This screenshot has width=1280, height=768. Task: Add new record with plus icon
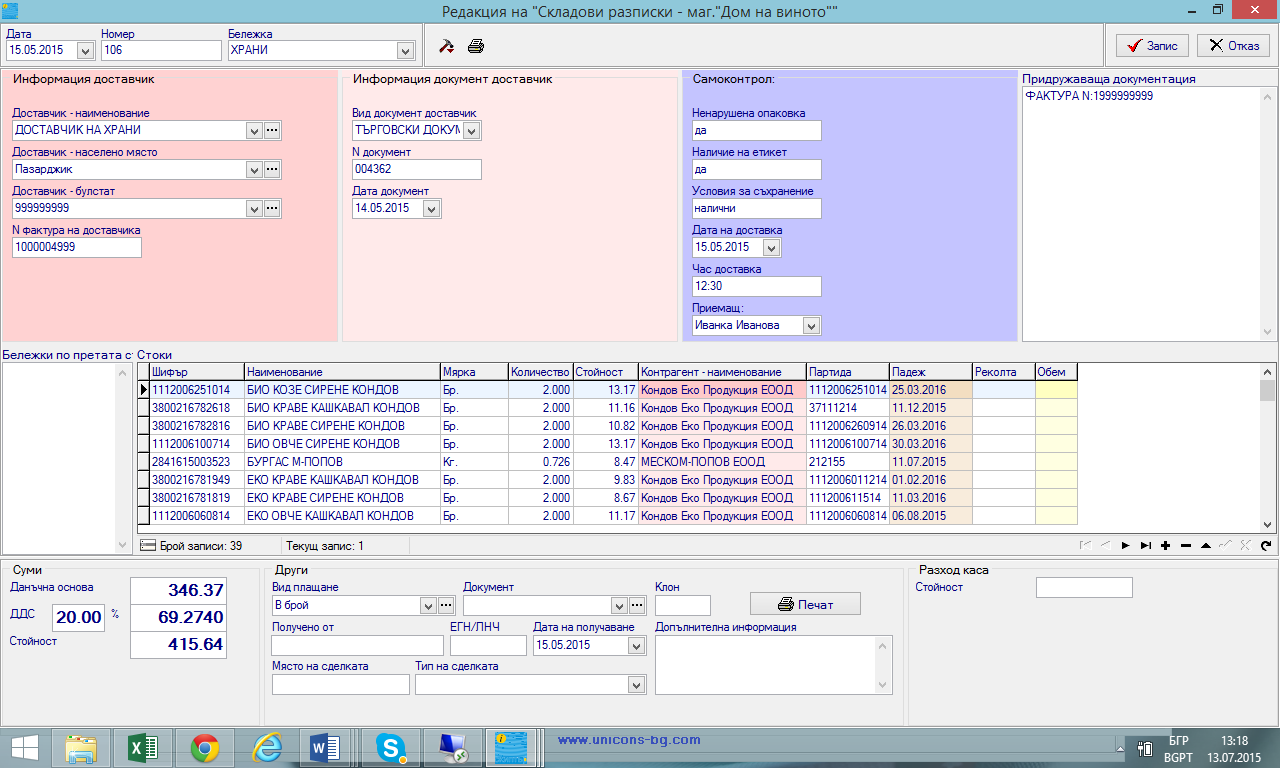1166,546
